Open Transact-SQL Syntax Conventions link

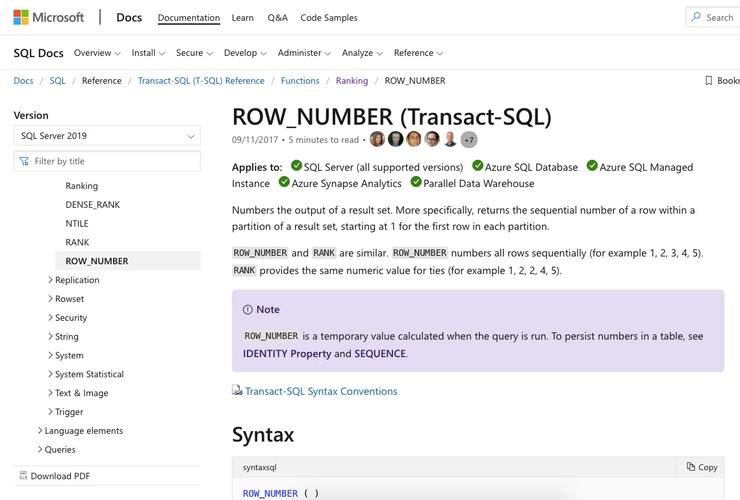(321, 391)
